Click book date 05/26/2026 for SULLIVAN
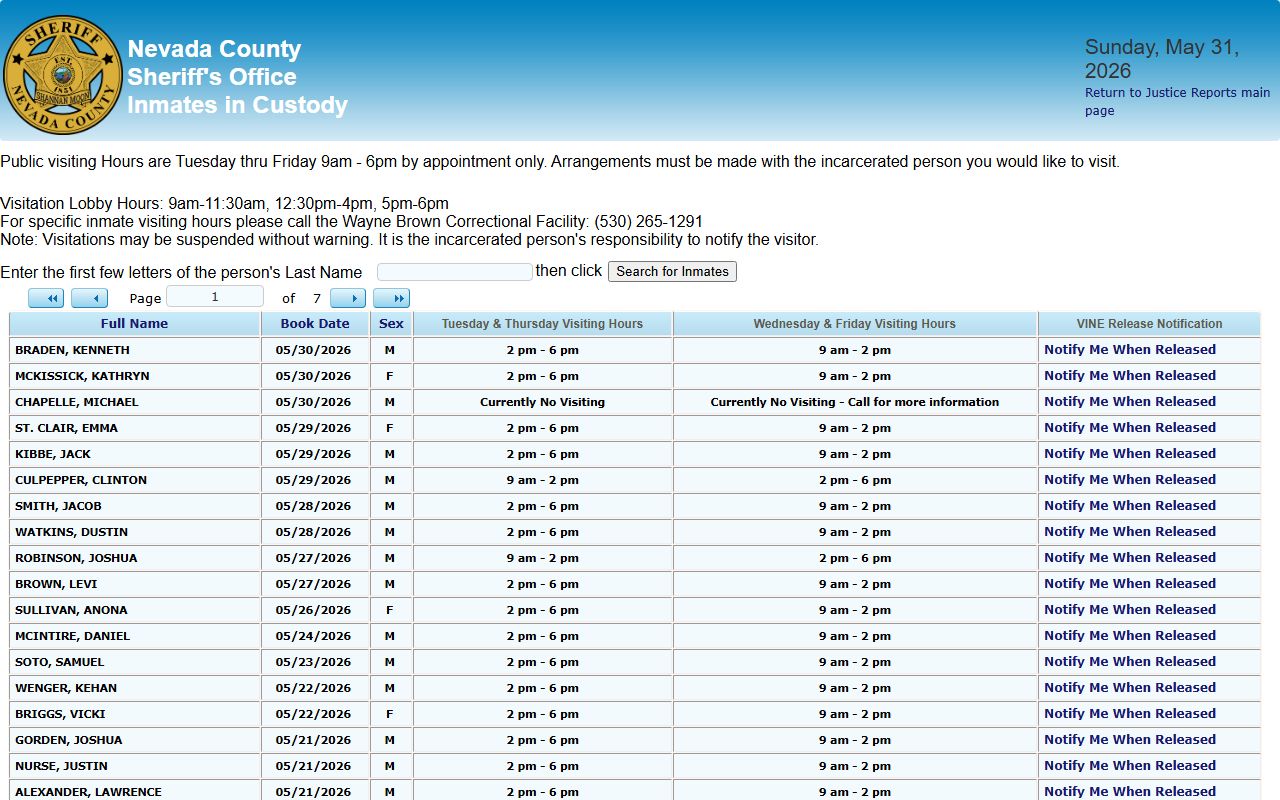 [x=313, y=610]
